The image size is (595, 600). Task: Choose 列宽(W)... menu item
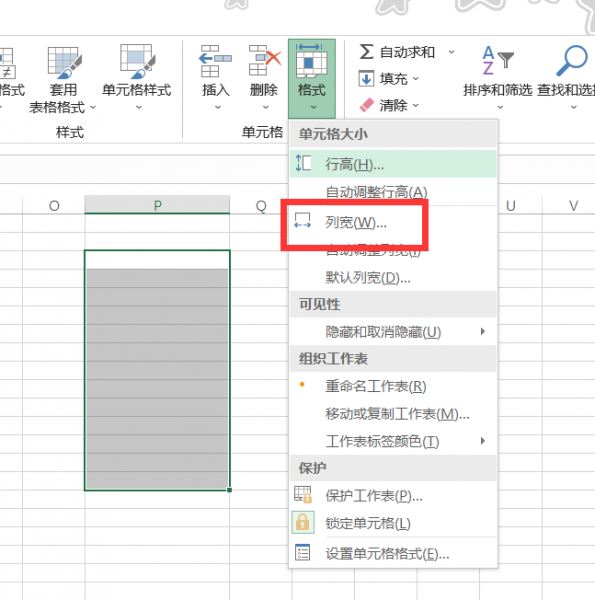pos(393,222)
